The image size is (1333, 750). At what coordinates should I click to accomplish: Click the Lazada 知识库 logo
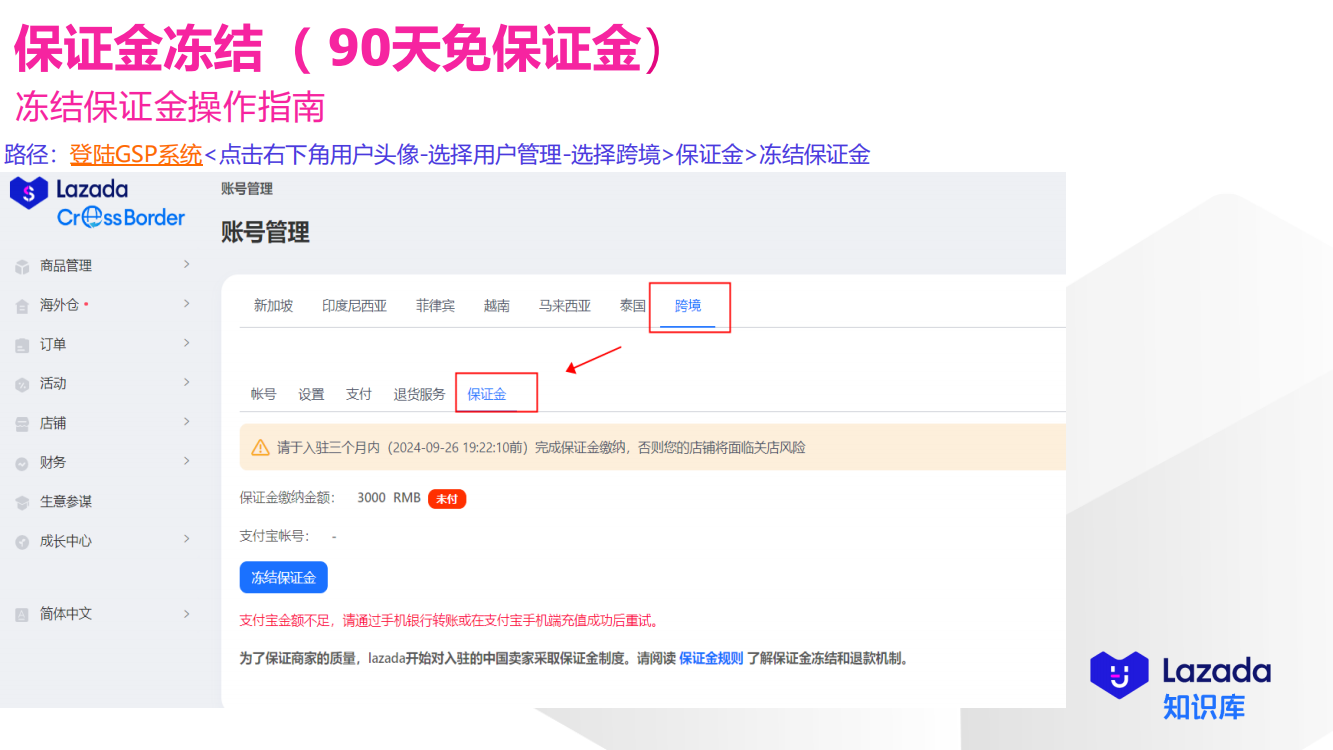click(x=1180, y=685)
